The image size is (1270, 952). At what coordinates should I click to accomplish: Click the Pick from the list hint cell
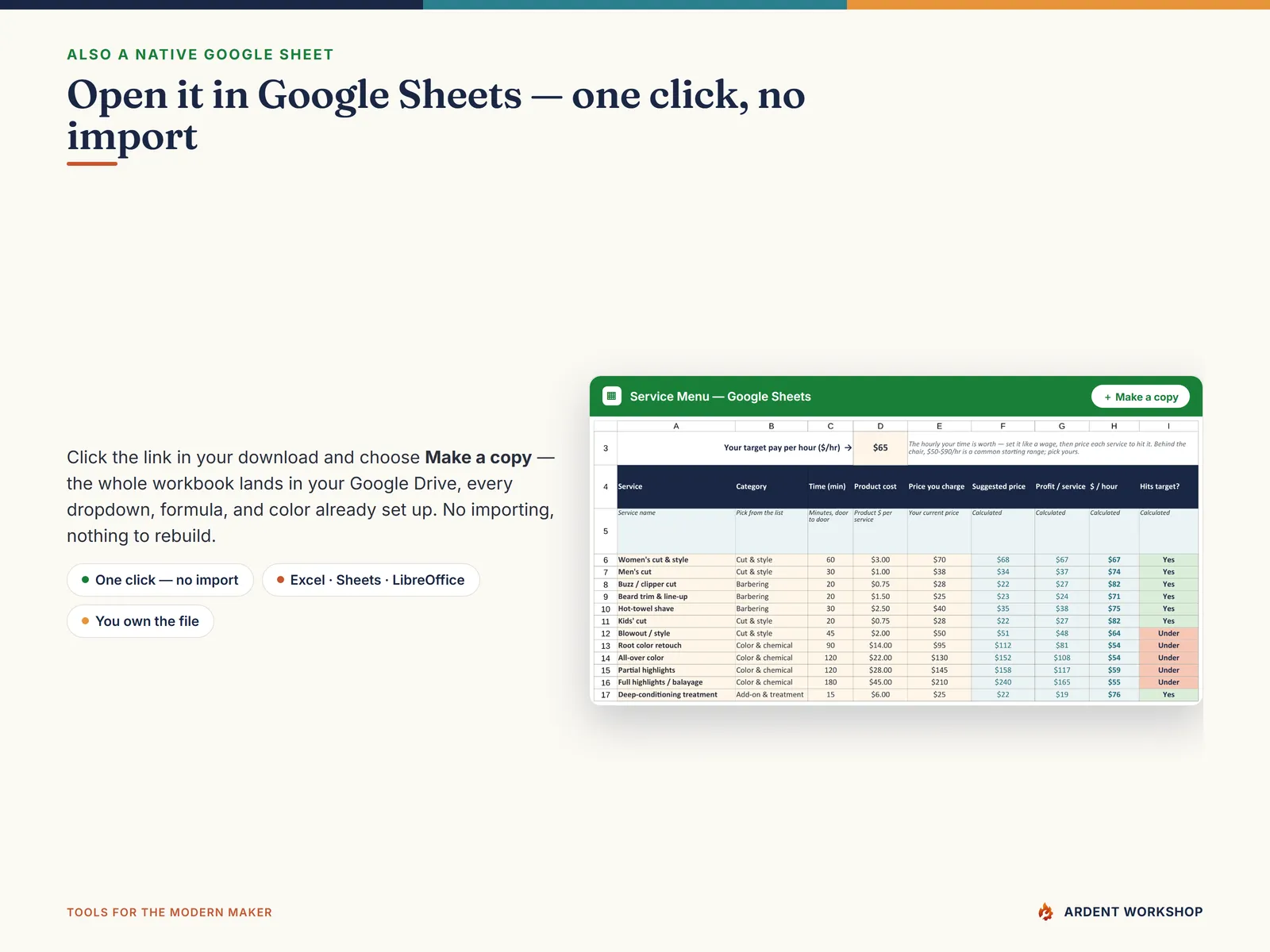(x=772, y=531)
